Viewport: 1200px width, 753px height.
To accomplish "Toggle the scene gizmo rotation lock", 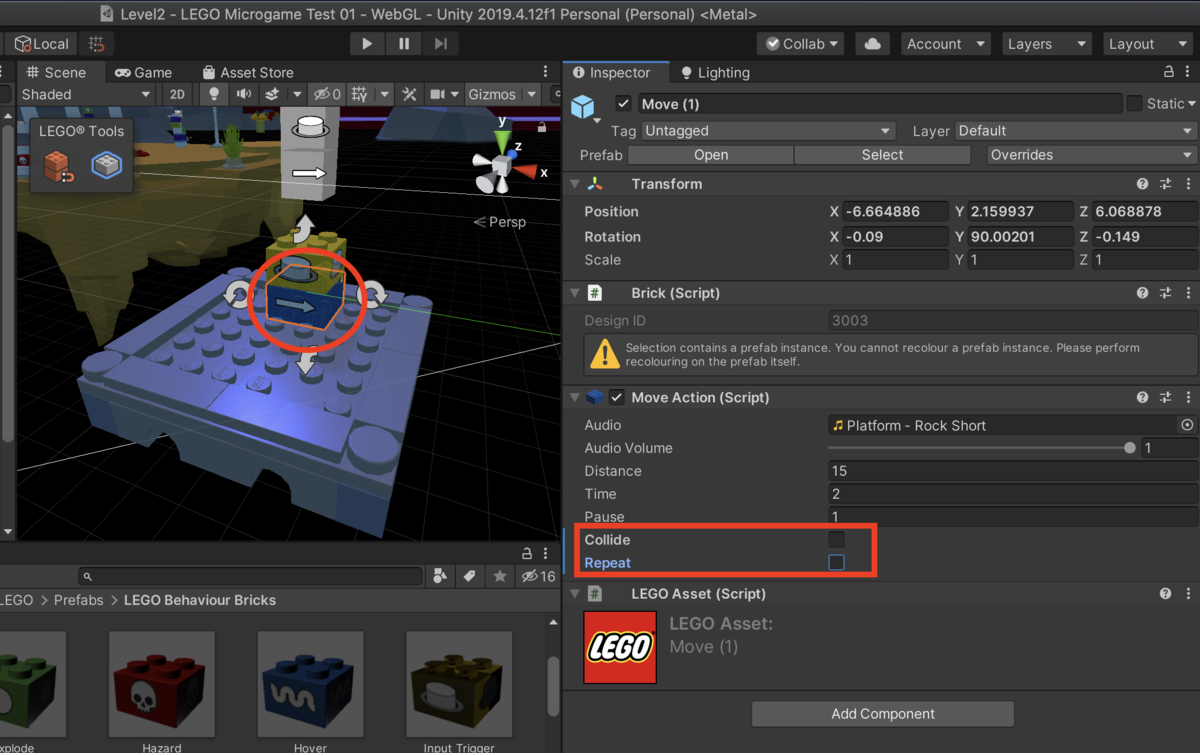I will coord(542,127).
